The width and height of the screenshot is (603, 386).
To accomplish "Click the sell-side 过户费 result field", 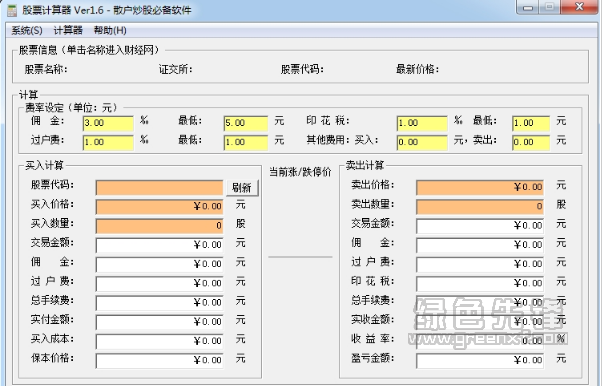I will tap(480, 264).
